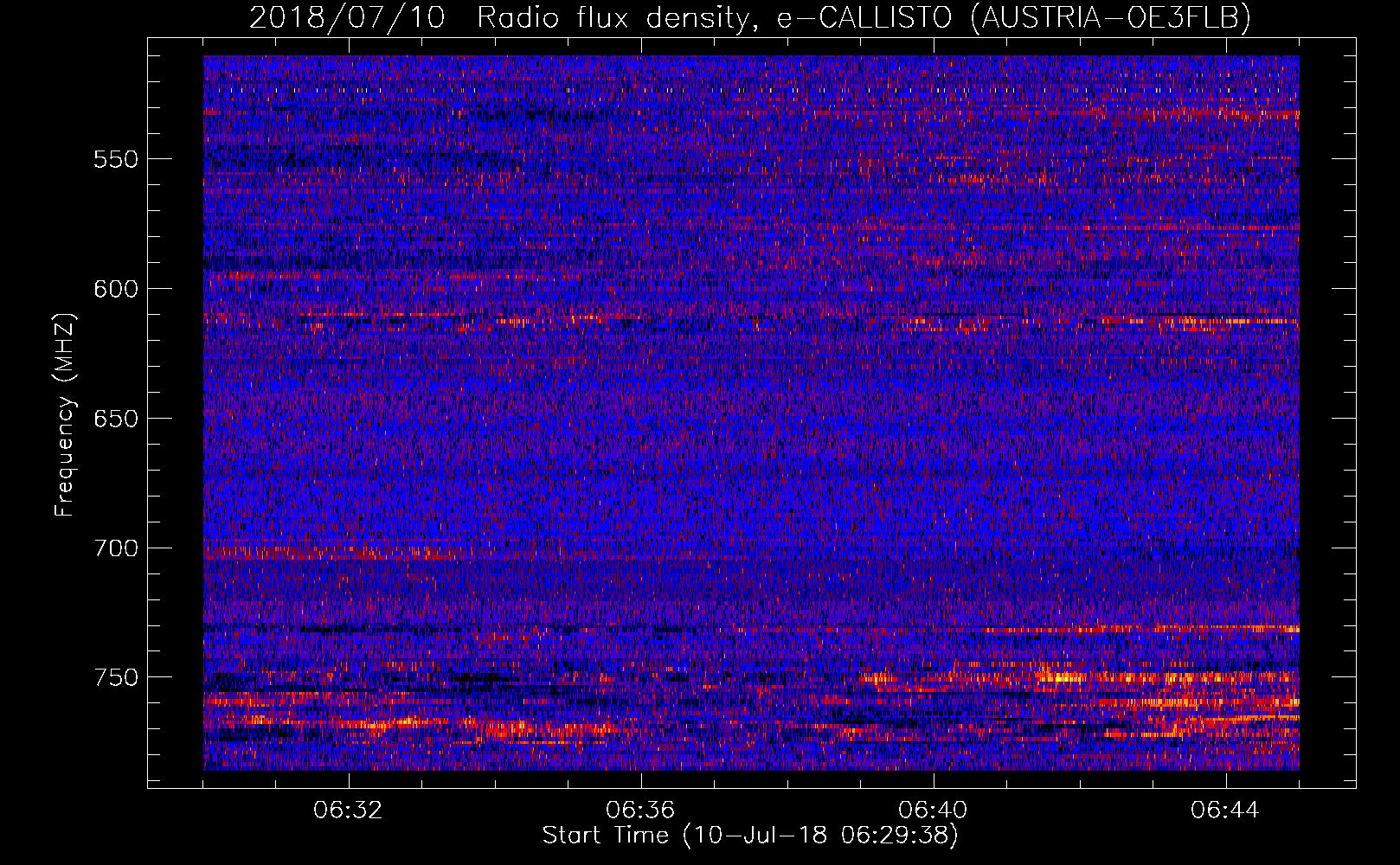Click the 550 frequency tick label

(x=116, y=159)
